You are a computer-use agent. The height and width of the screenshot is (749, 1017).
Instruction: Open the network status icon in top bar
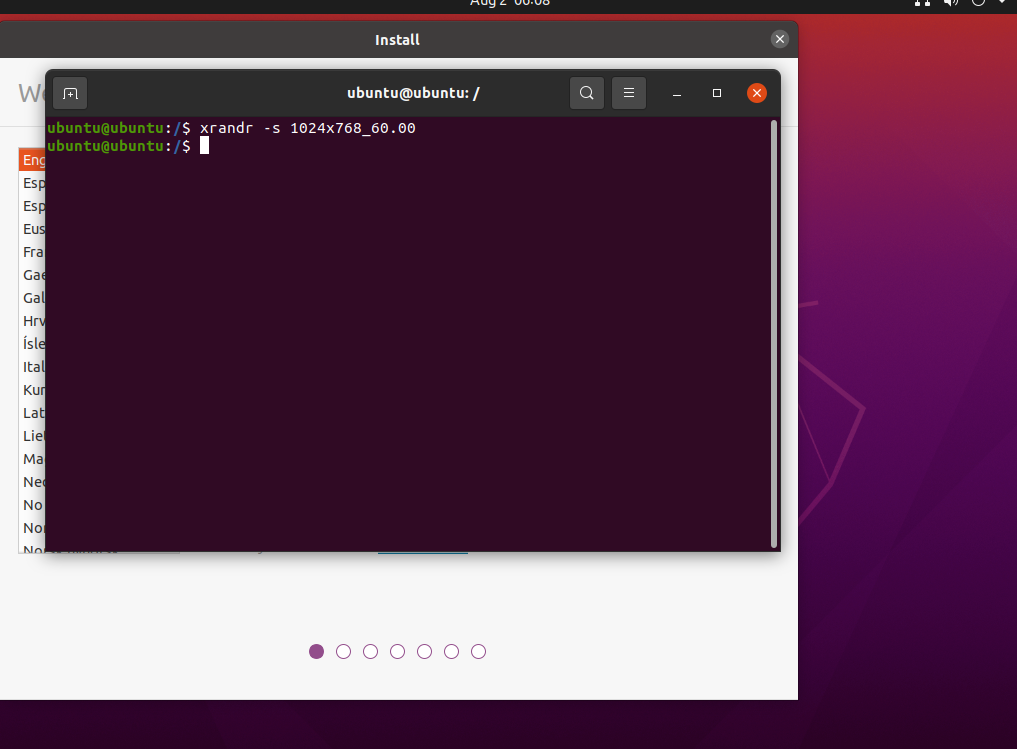pyautogui.click(x=922, y=3)
